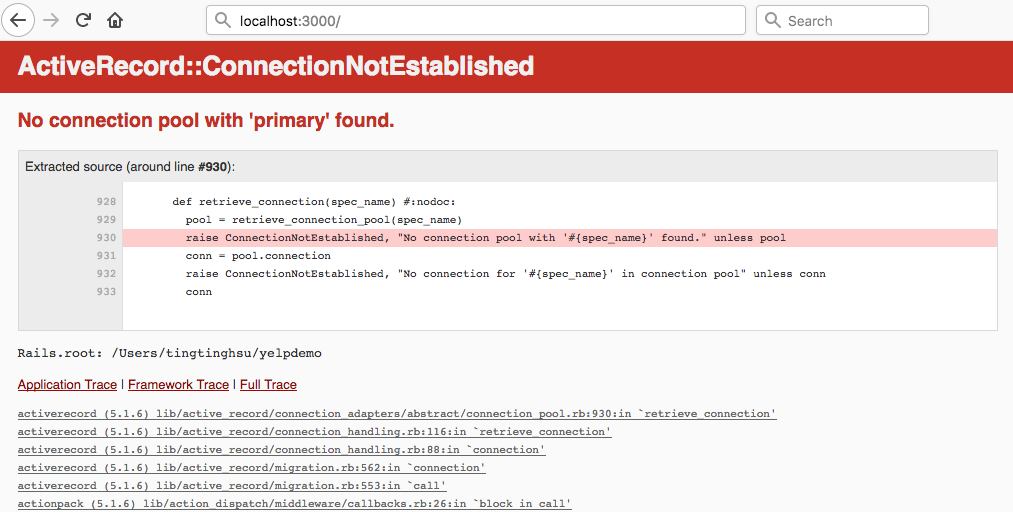Go to browser home page icon
This screenshot has width=1013, height=512.
(x=116, y=20)
